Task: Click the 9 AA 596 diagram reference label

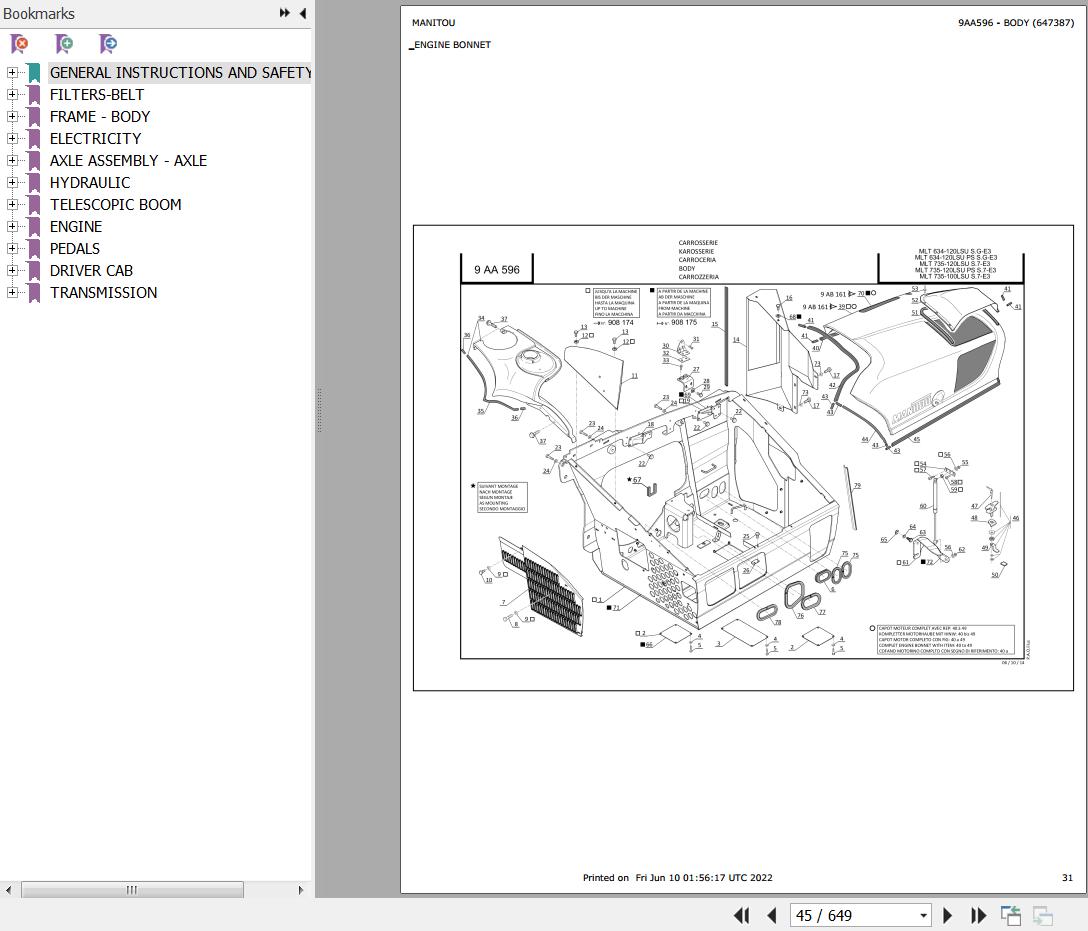Action: pos(497,270)
